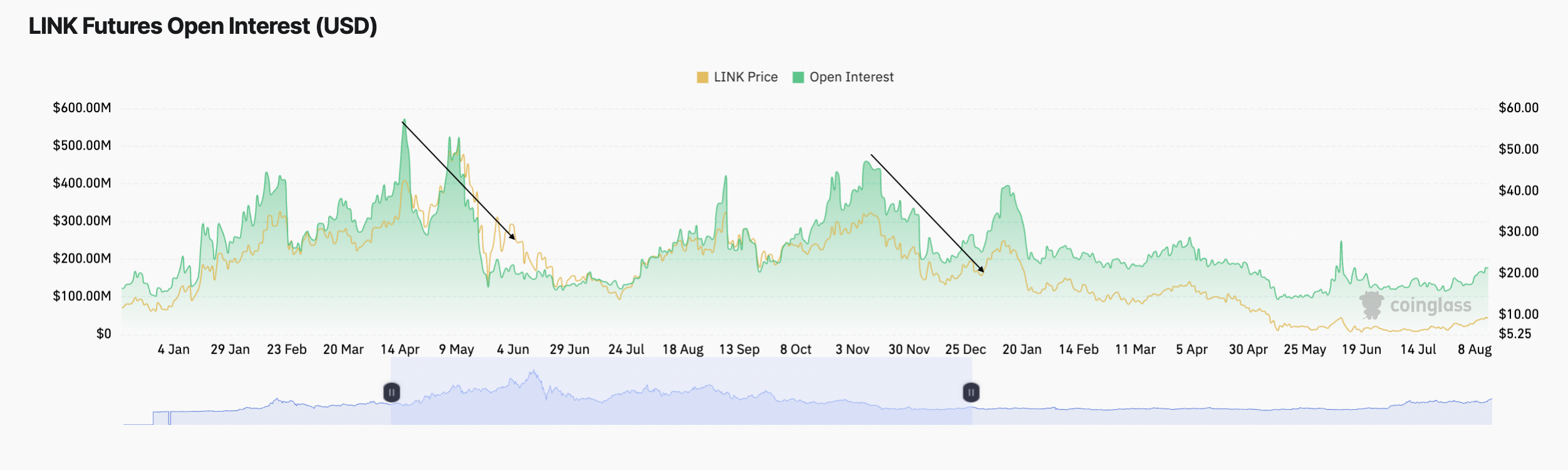Toggle the Open Interest series legend label
The width and height of the screenshot is (1568, 470).
(x=852, y=77)
